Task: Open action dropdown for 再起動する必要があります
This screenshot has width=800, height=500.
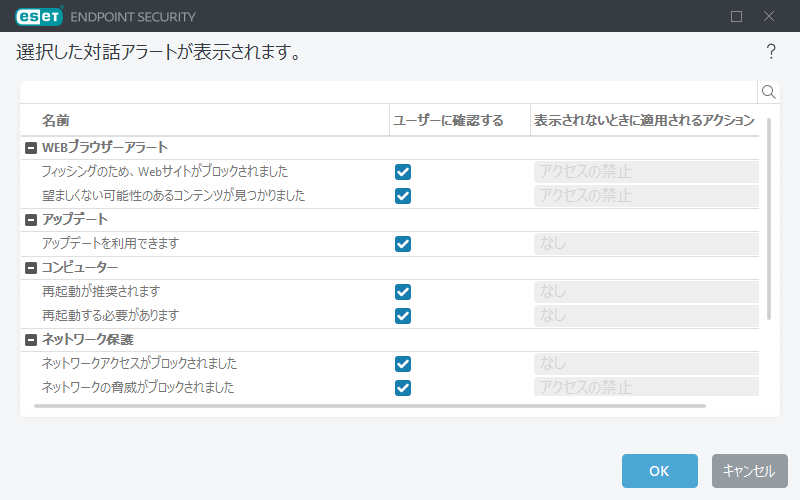Action: pyautogui.click(x=646, y=316)
